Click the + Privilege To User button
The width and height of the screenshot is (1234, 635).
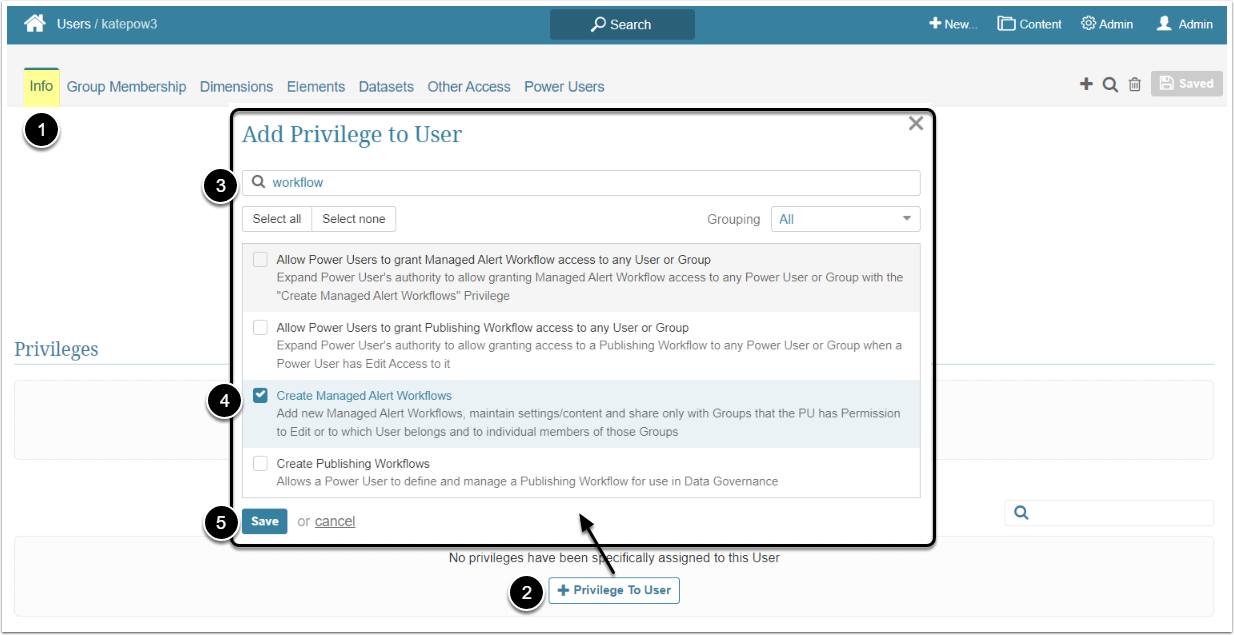coord(614,590)
